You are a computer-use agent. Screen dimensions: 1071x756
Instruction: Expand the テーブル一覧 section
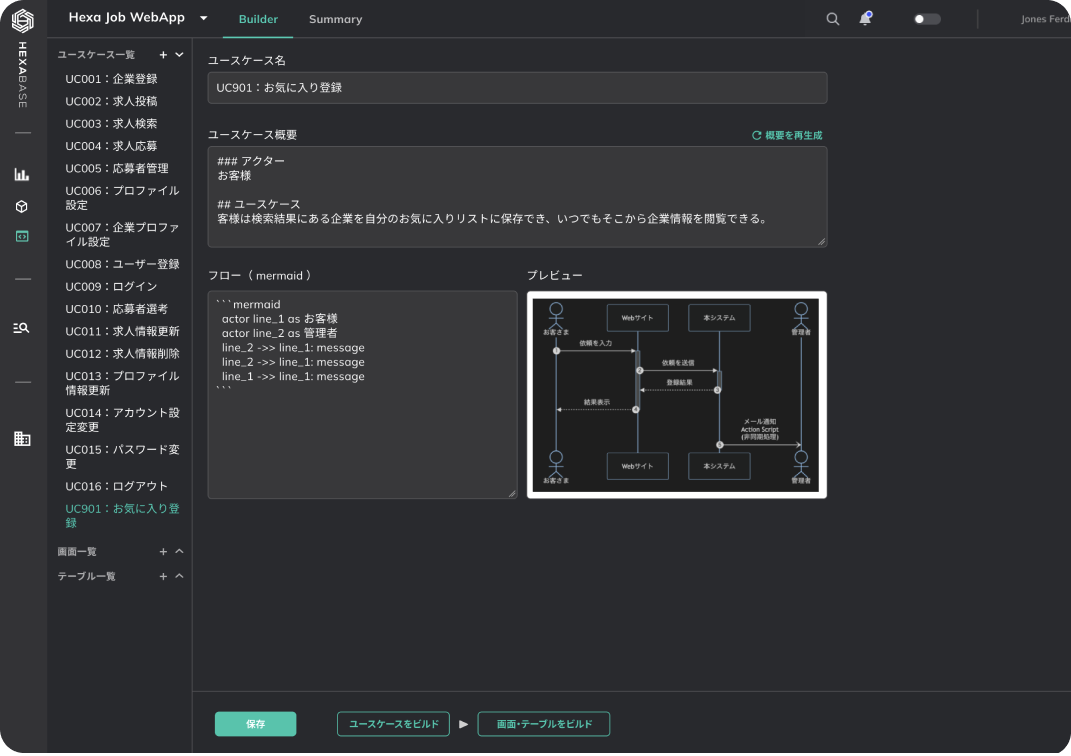point(180,576)
